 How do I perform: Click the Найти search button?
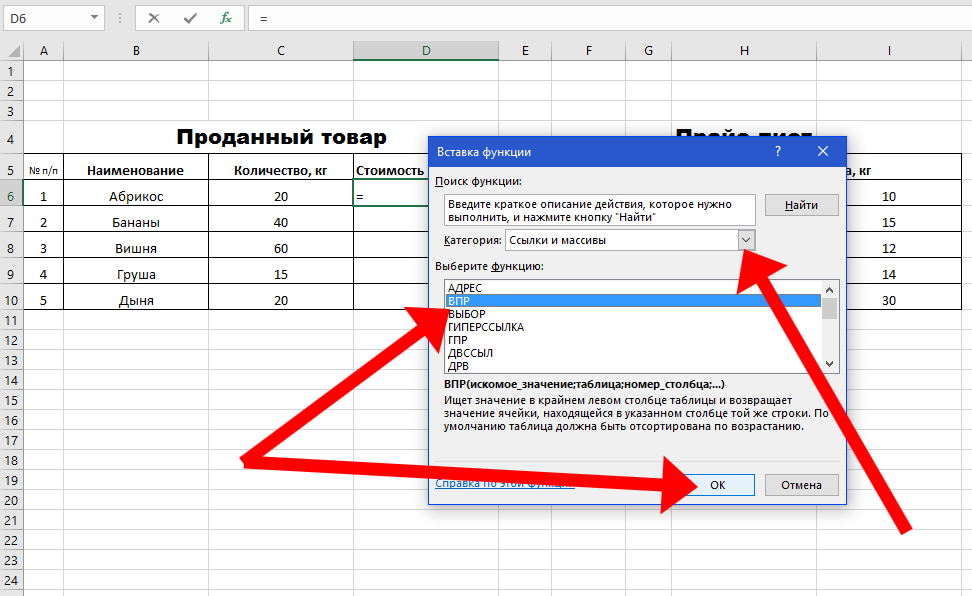click(801, 205)
